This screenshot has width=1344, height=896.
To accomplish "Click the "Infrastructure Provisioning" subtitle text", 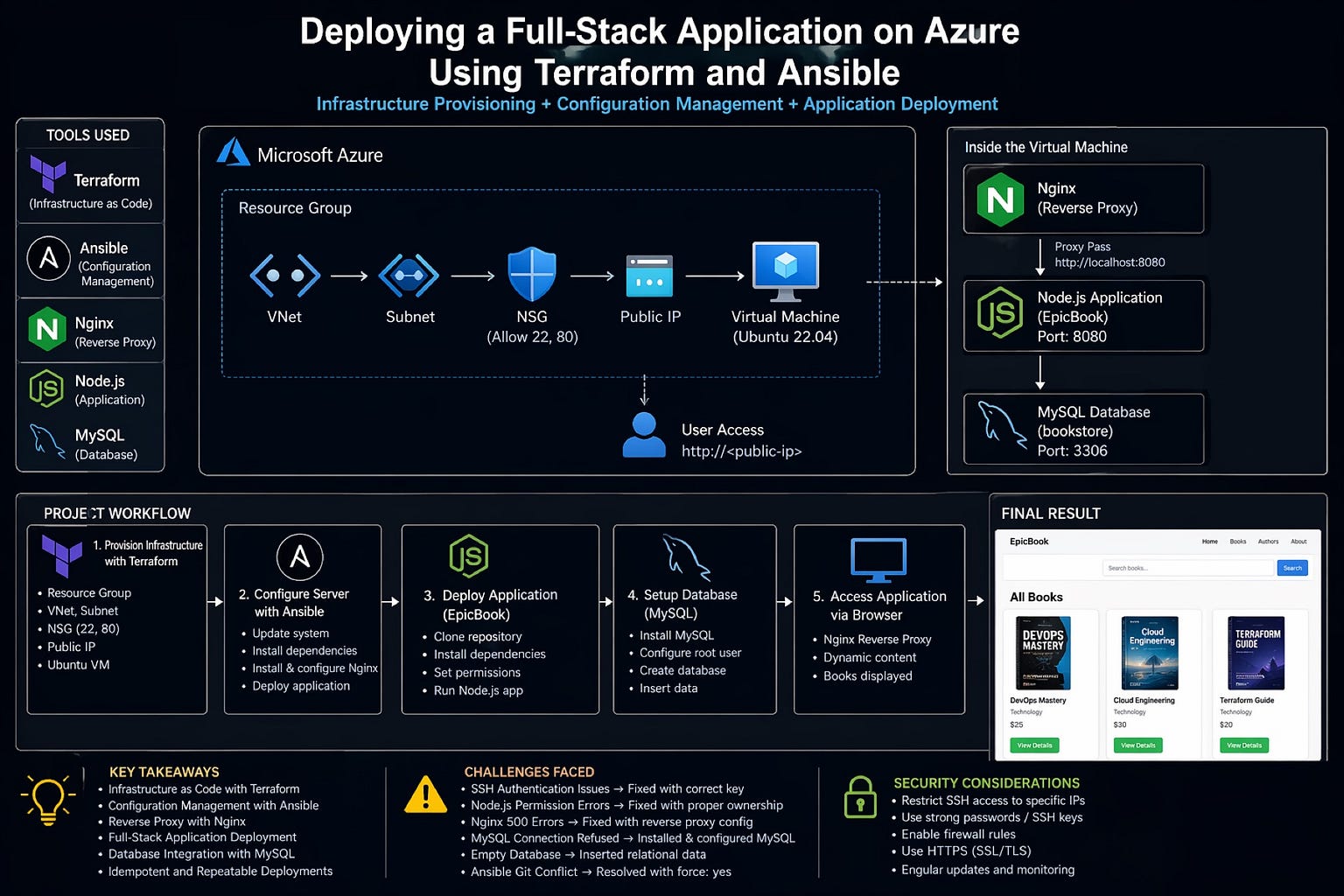I will [425, 104].
